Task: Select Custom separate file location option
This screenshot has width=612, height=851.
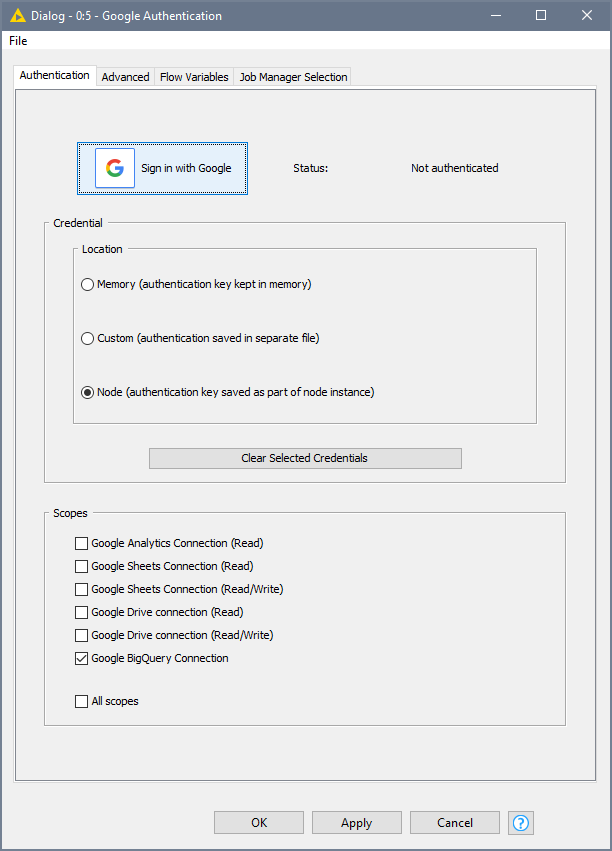Action: [87, 338]
